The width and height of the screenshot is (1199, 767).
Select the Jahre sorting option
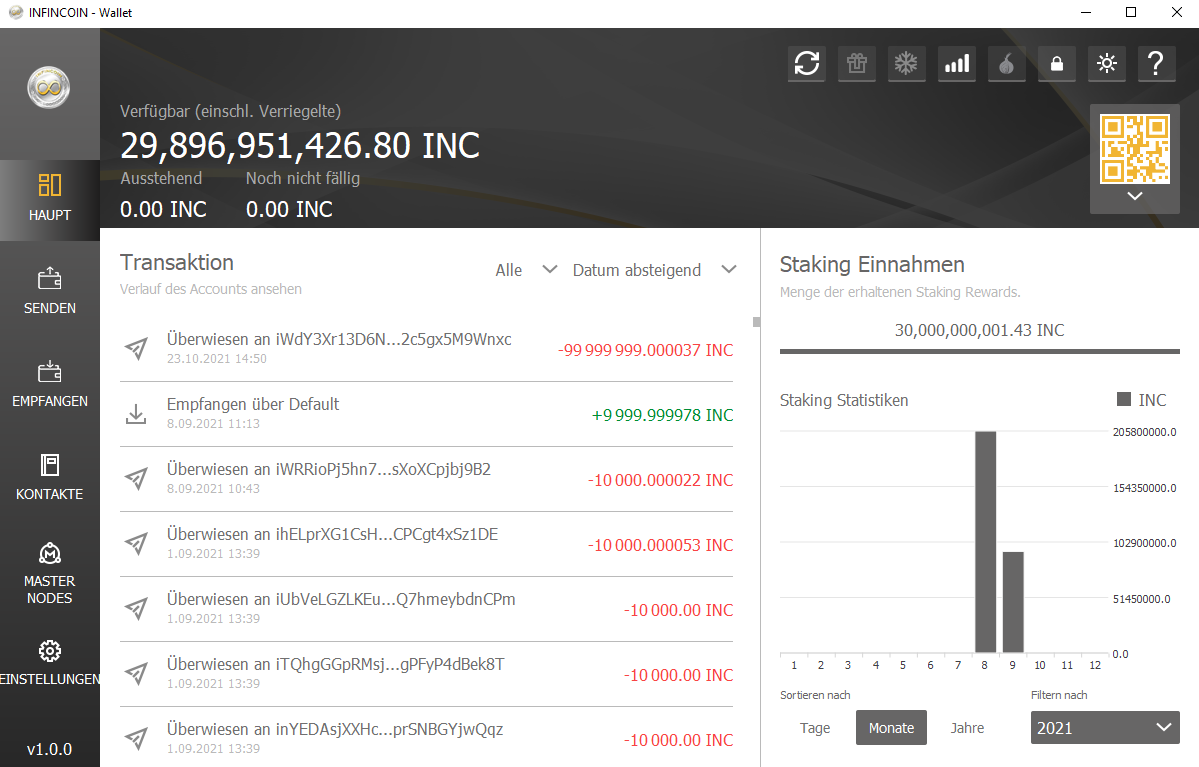coord(967,728)
